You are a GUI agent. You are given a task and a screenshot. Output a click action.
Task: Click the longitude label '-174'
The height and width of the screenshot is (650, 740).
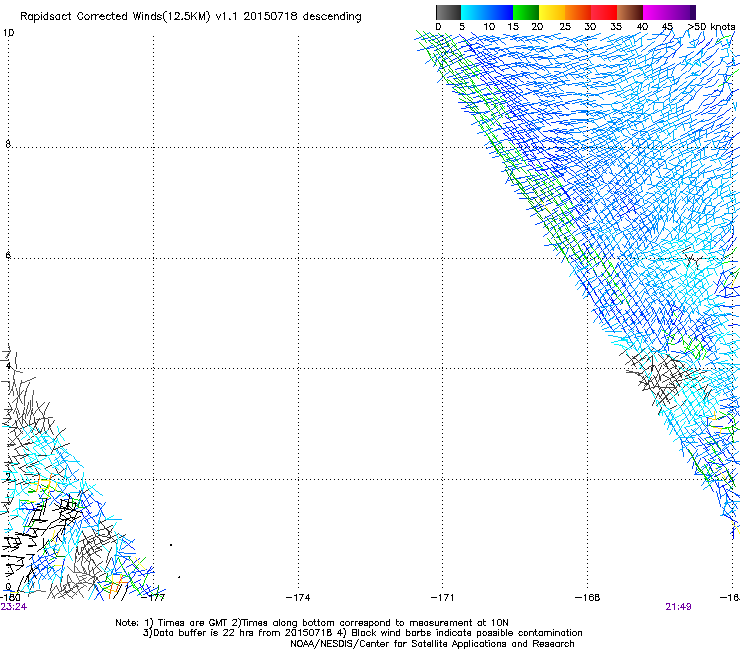[x=298, y=598]
